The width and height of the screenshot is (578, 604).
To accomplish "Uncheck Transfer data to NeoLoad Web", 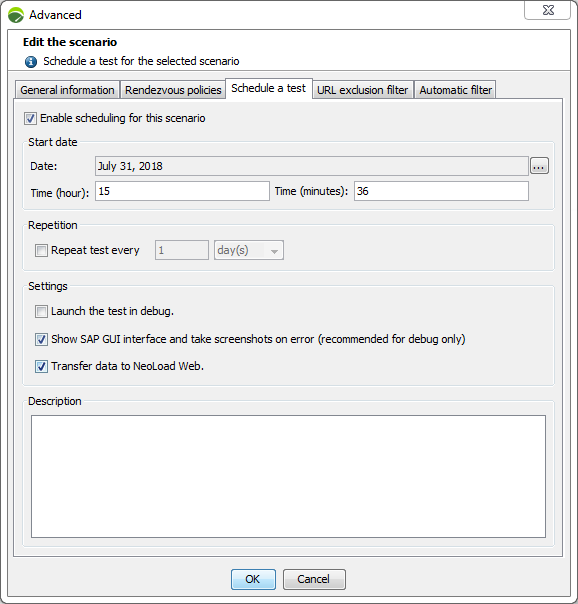I will click(41, 366).
